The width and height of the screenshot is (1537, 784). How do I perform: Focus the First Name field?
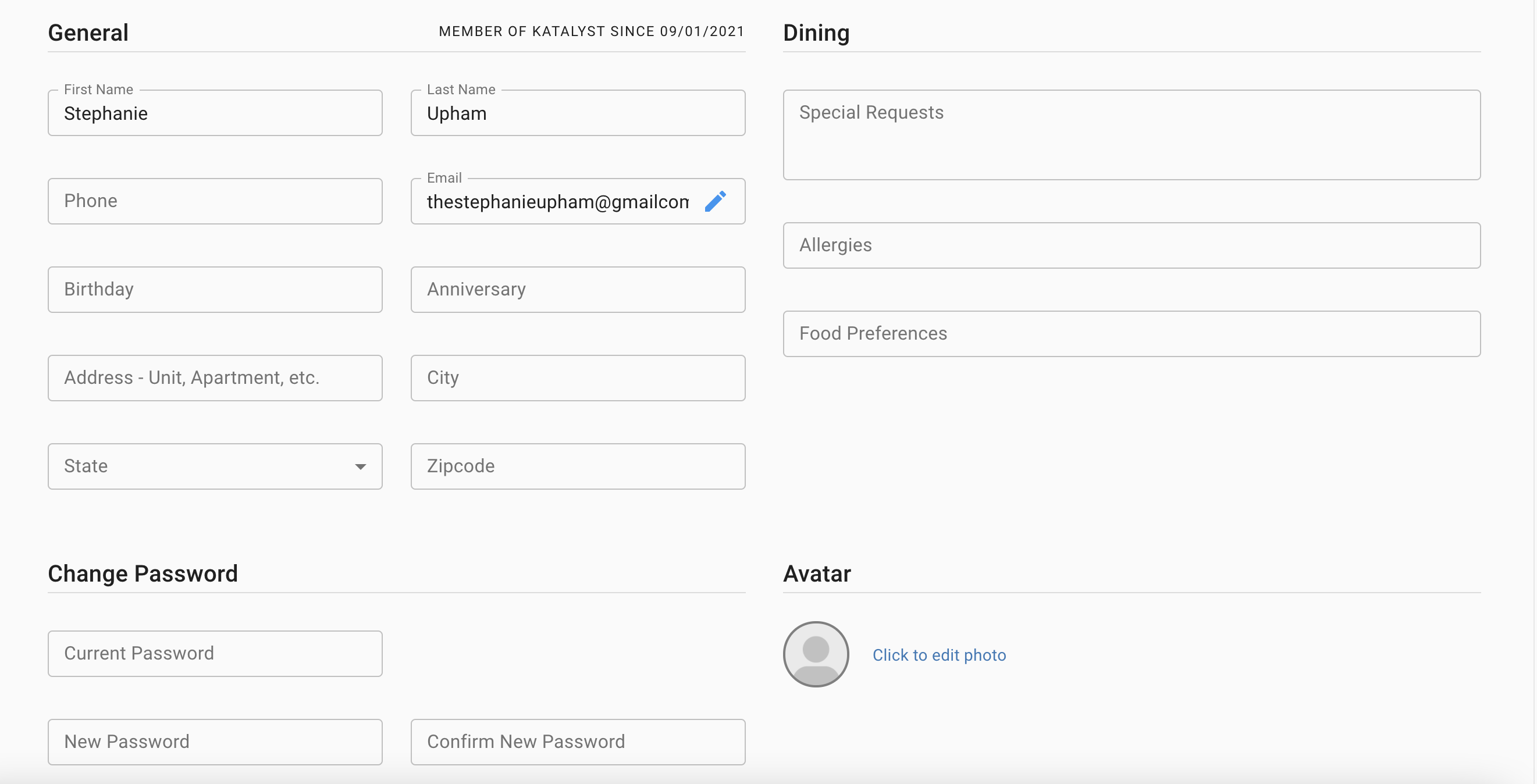tap(215, 113)
